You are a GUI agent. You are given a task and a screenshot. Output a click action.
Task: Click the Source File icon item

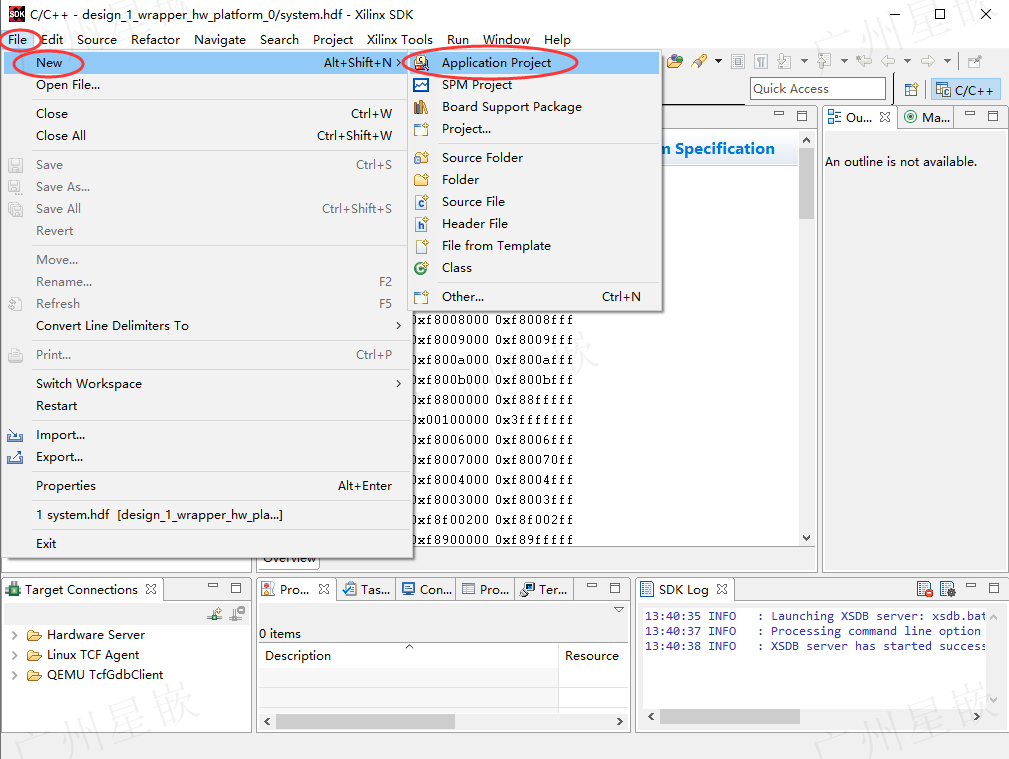pyautogui.click(x=421, y=202)
